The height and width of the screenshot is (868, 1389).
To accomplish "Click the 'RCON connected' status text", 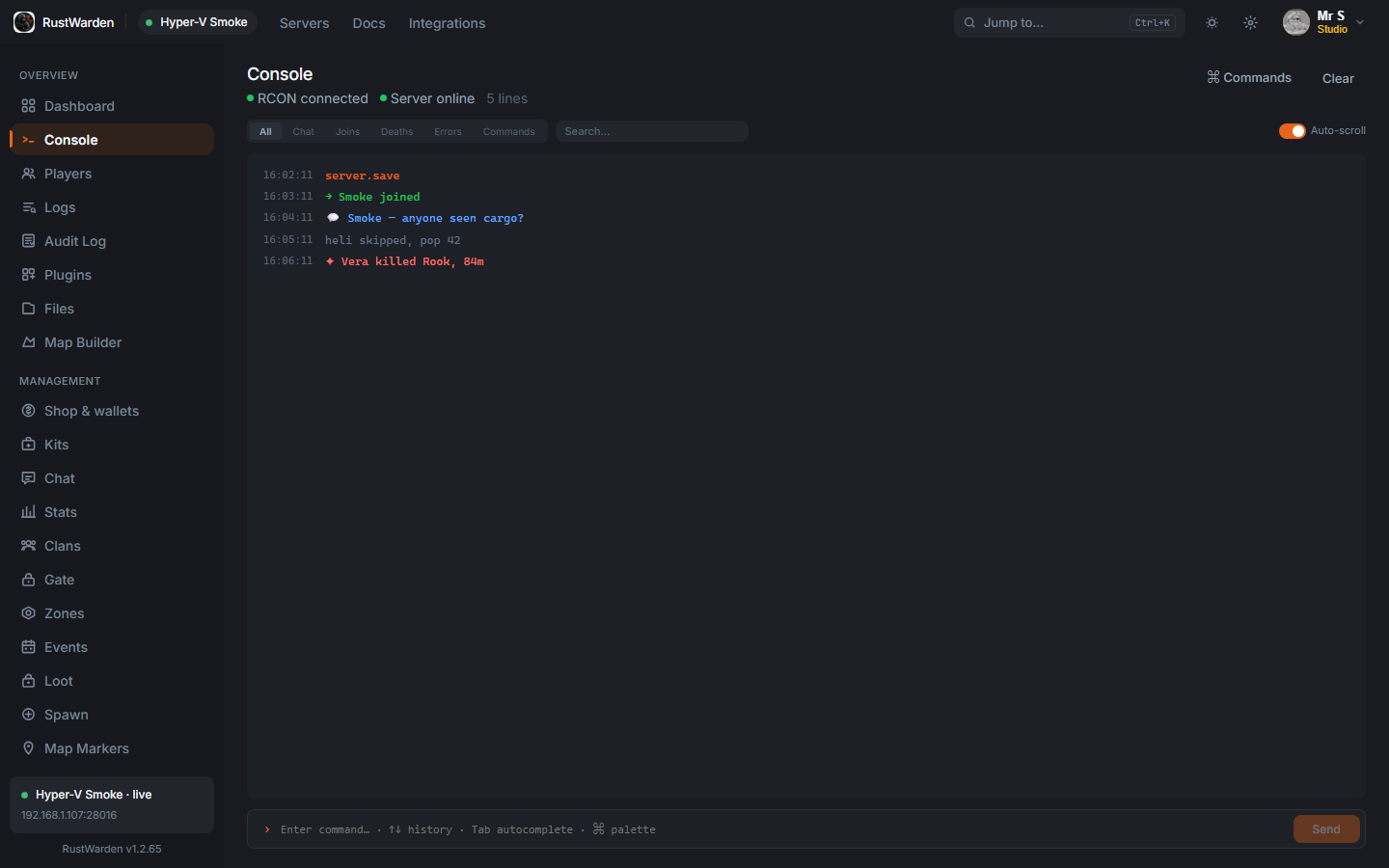I will click(313, 98).
